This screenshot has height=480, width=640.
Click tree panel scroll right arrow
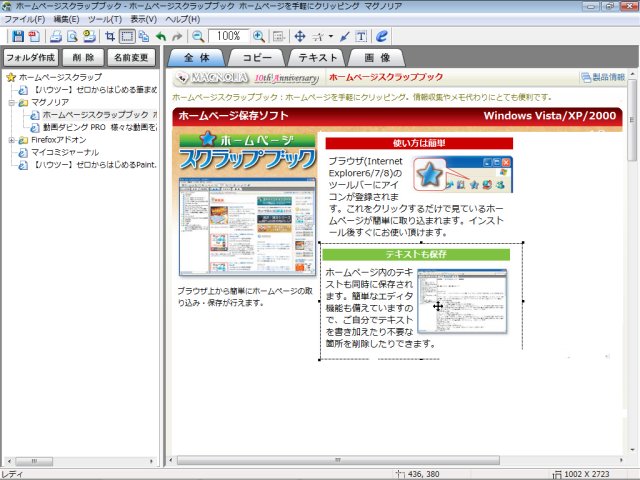(x=152, y=461)
